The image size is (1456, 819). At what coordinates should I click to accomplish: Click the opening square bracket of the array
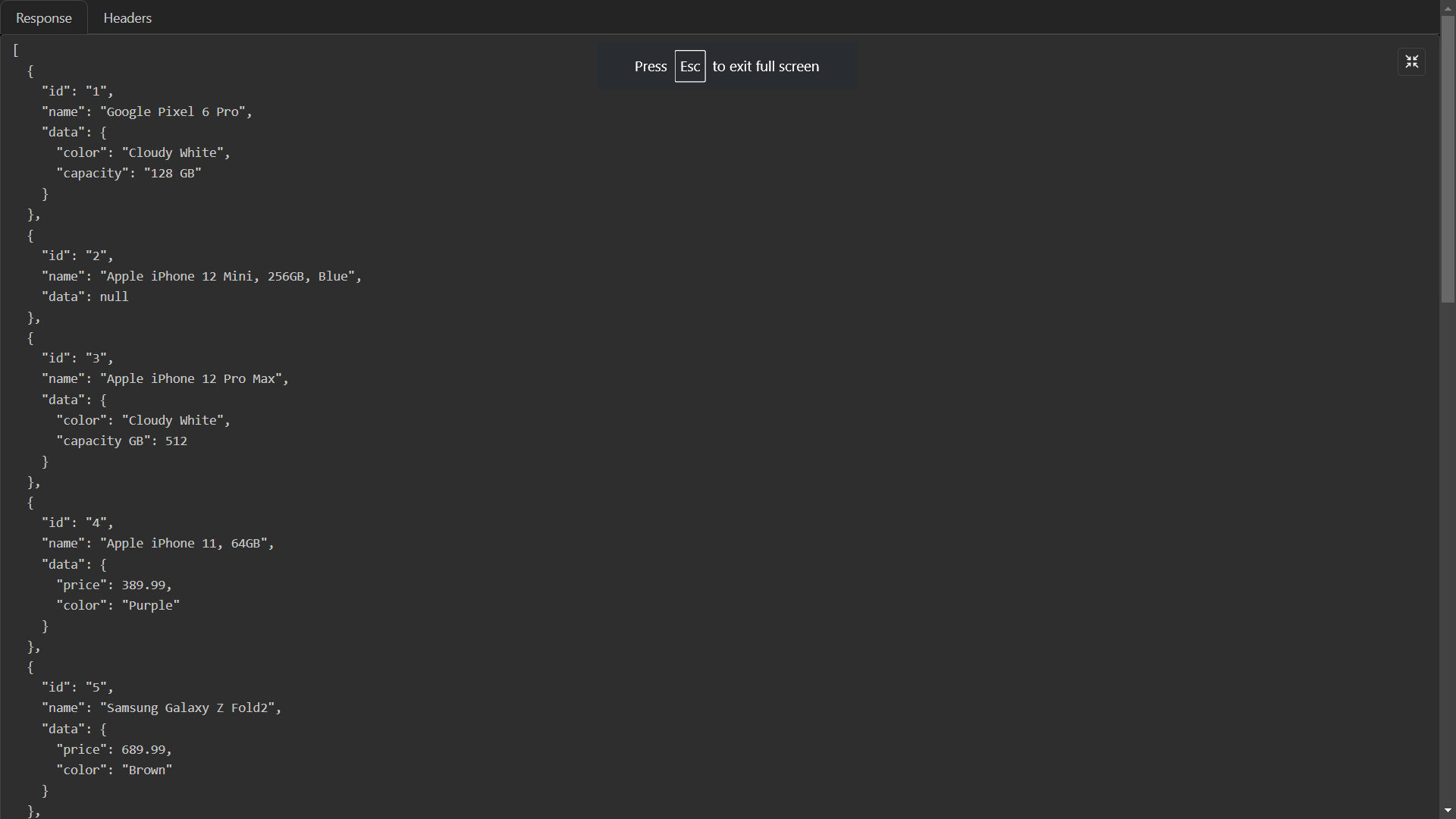[x=16, y=50]
